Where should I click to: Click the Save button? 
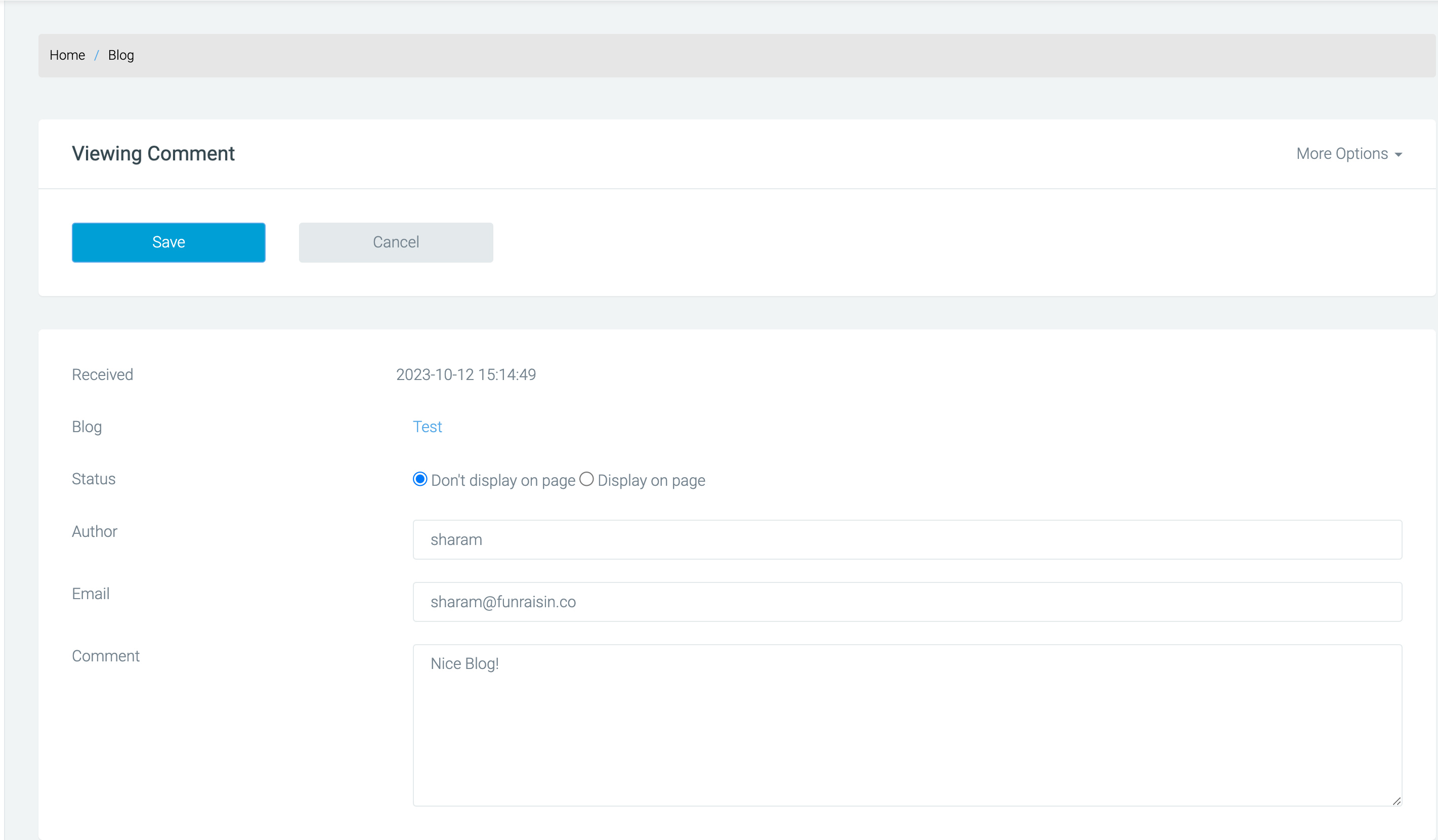click(x=168, y=242)
